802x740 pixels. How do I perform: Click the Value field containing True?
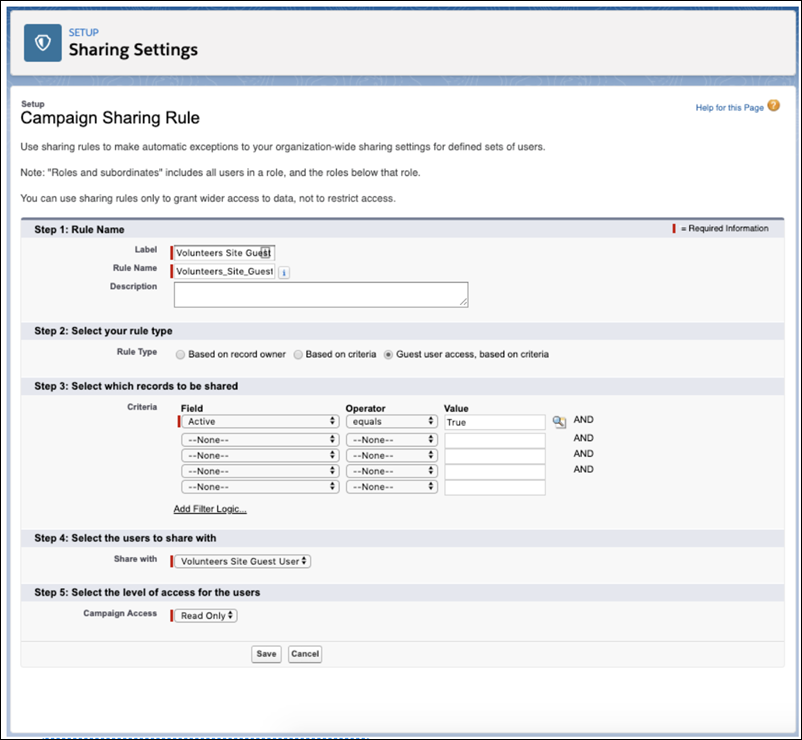coord(494,423)
